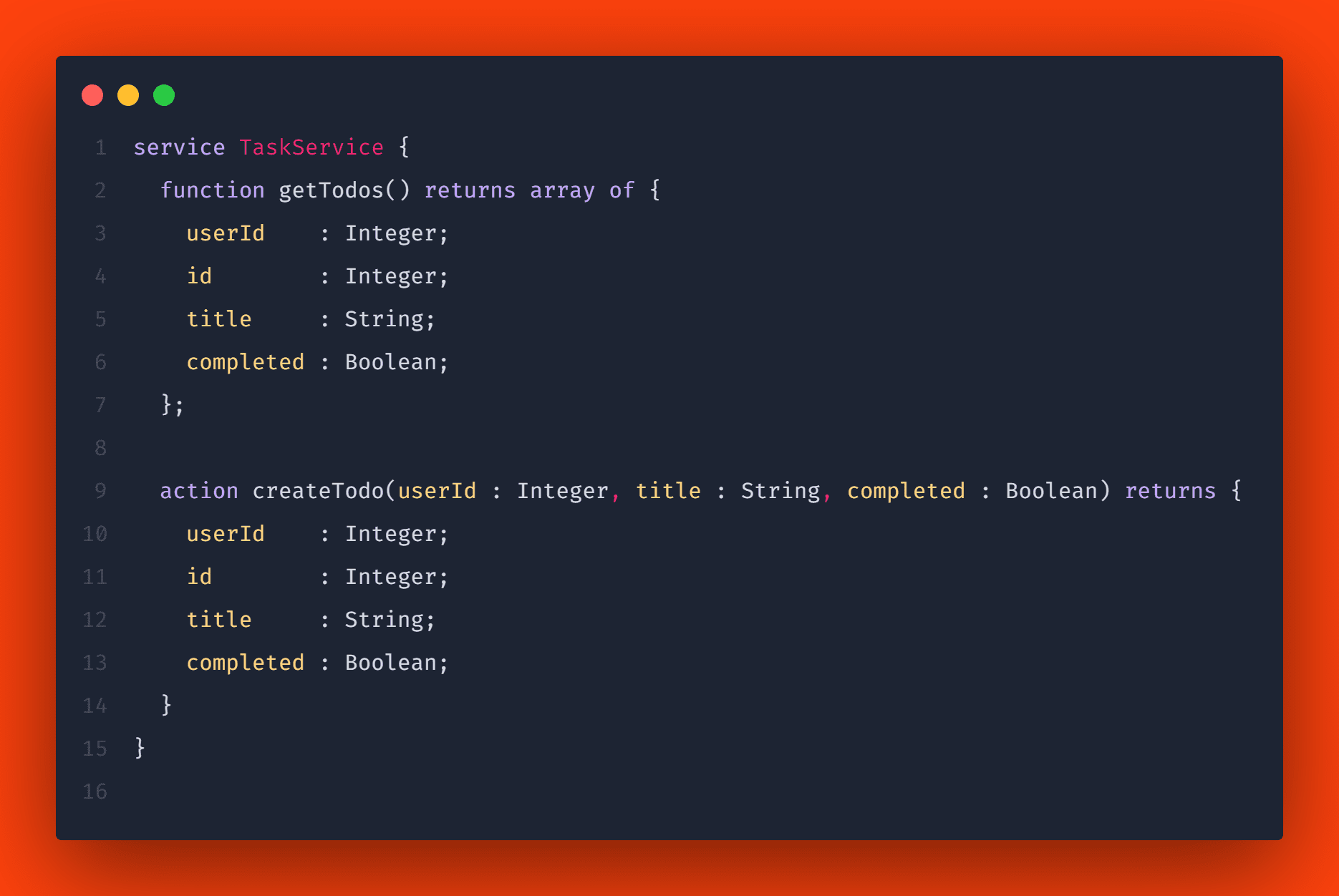Click the 'action' keyword on line 9
This screenshot has width=1339, height=896.
(x=199, y=491)
